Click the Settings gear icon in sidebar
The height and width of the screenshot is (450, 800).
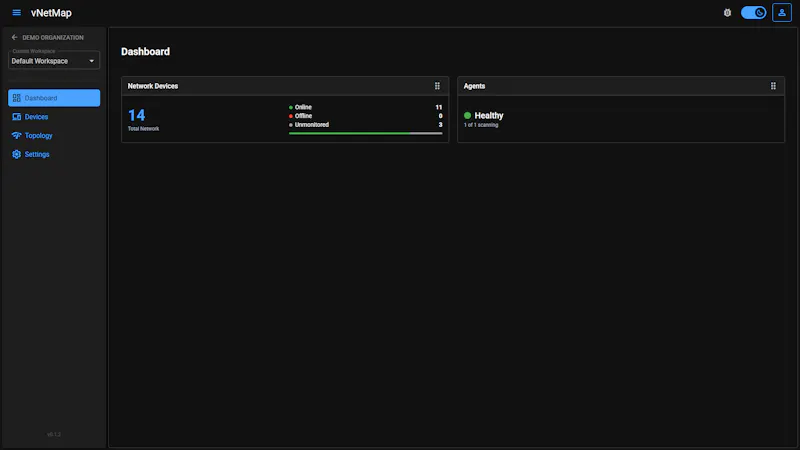(x=16, y=154)
